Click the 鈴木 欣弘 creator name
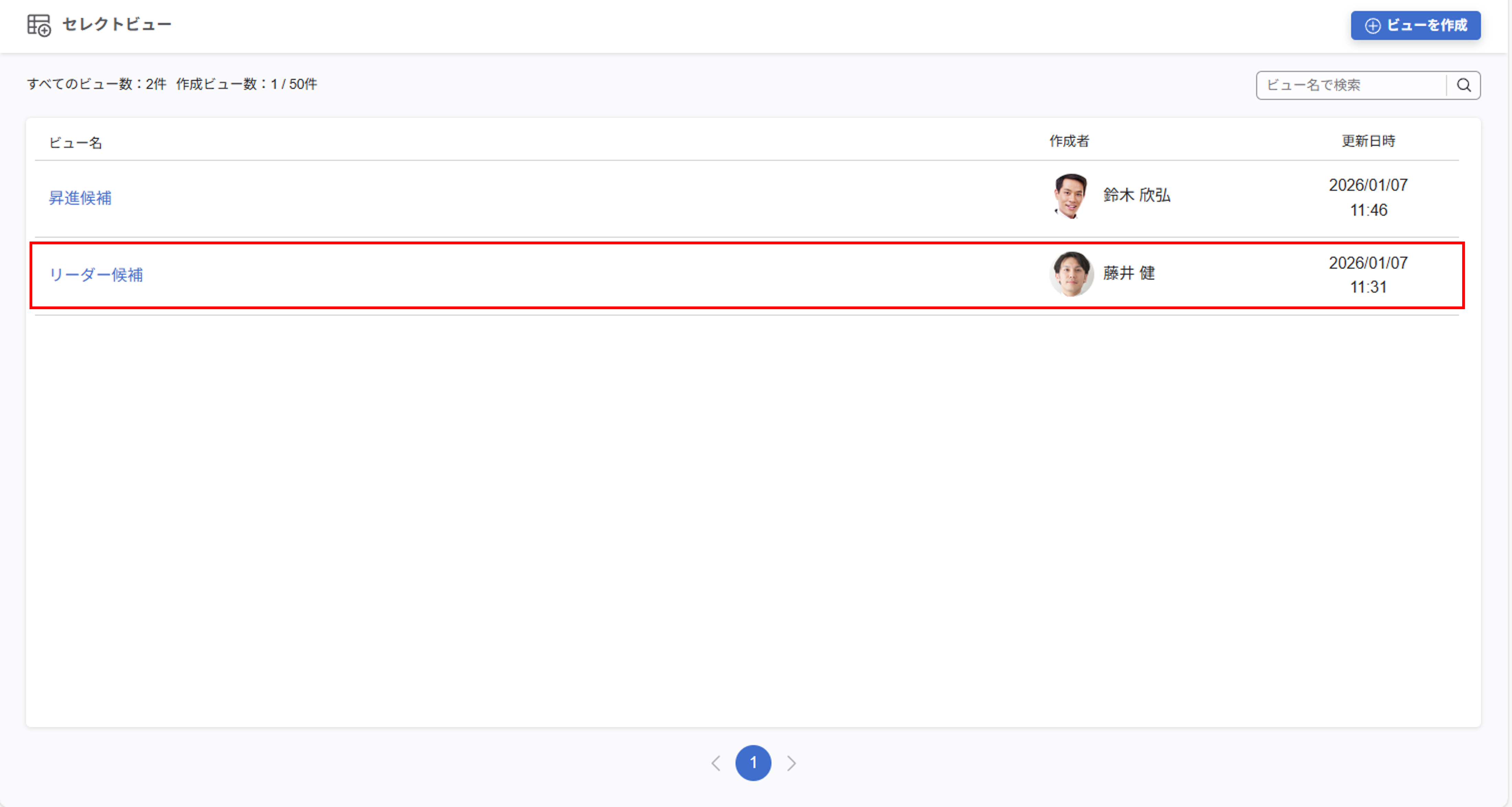The width and height of the screenshot is (1512, 807). tap(1136, 195)
